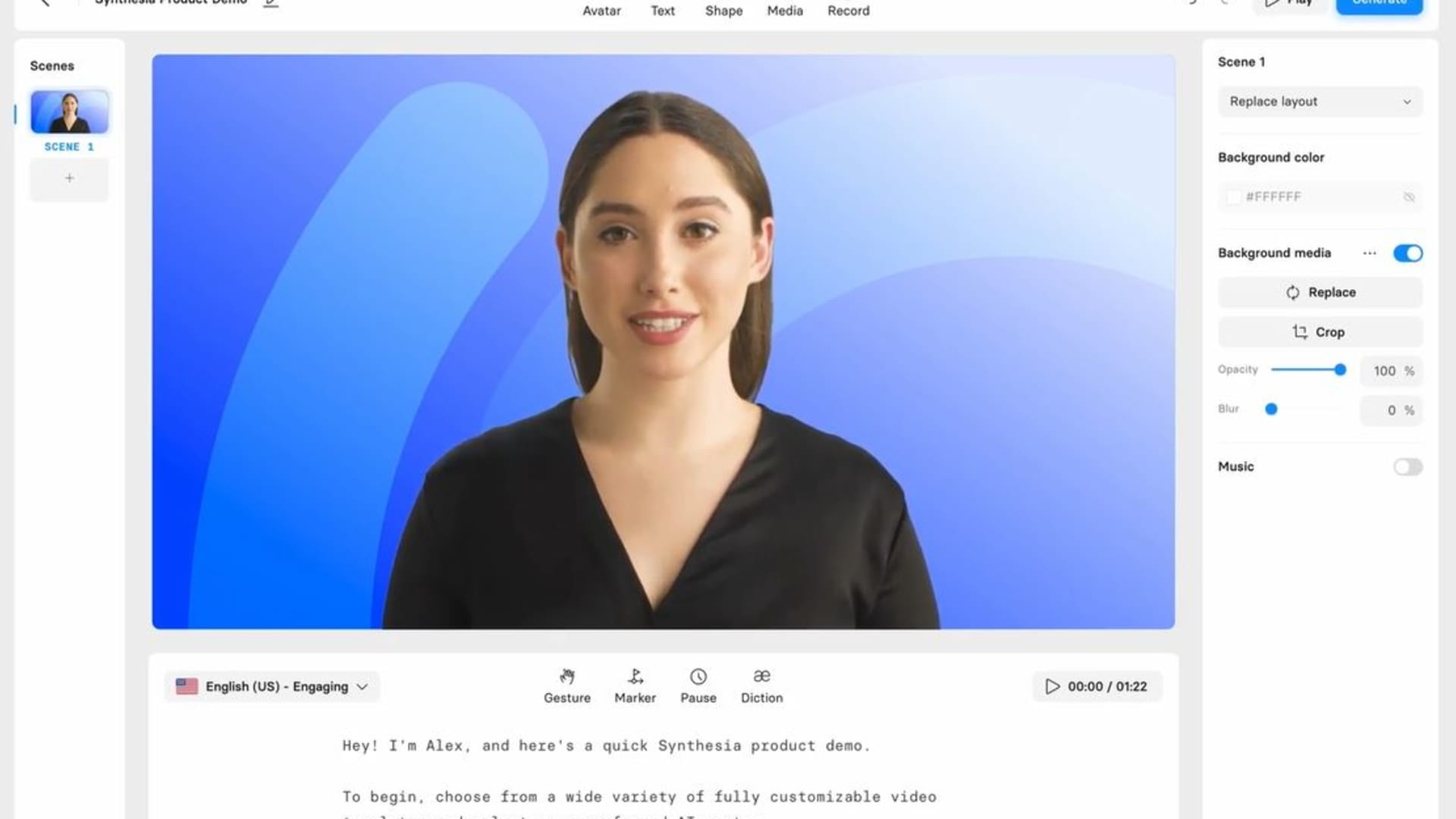Click the Crop background media button

(1320, 331)
